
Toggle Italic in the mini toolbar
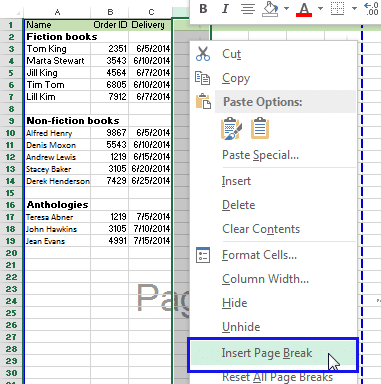(225, 8)
